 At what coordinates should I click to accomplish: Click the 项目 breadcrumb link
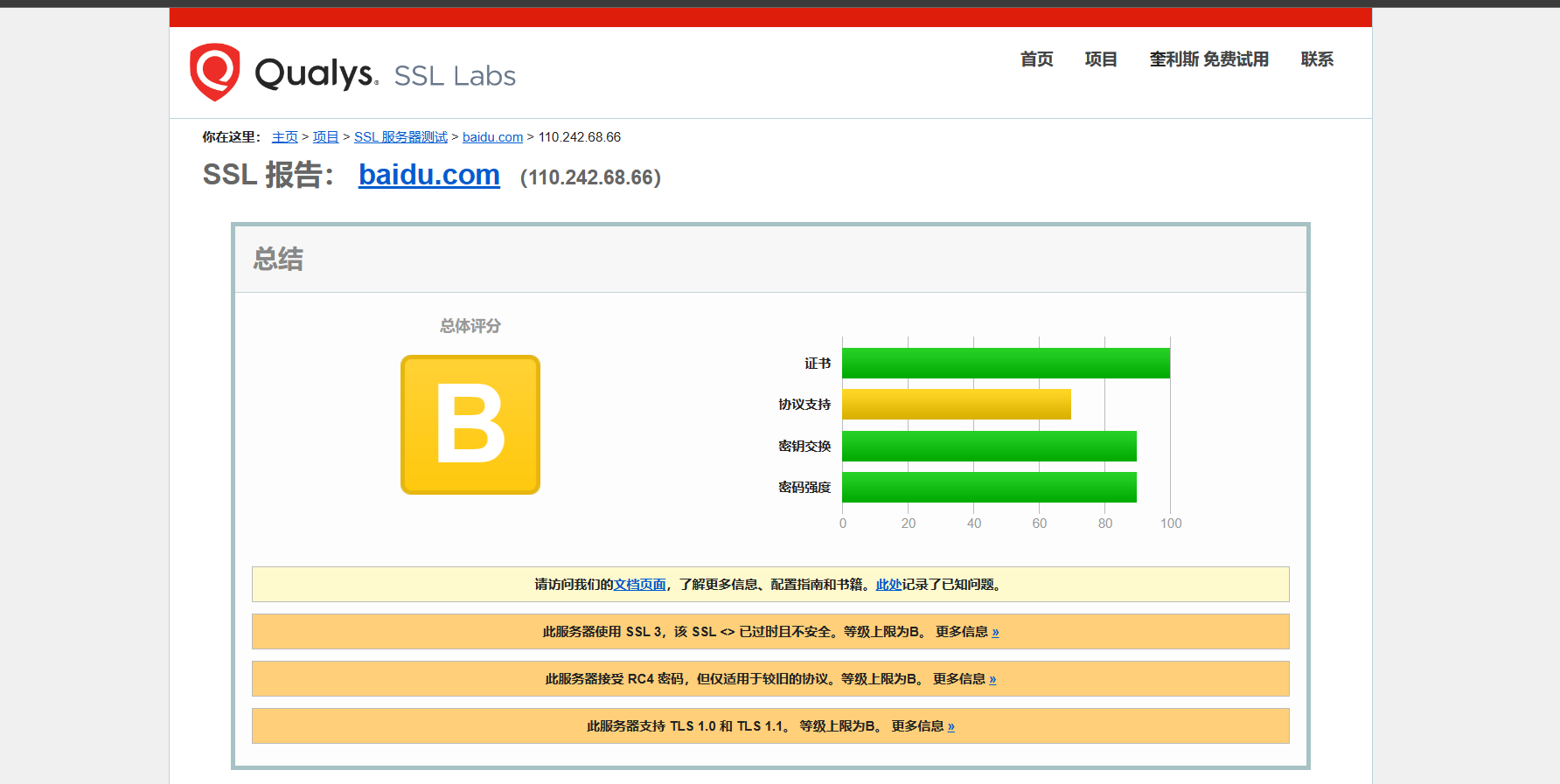pos(325,137)
